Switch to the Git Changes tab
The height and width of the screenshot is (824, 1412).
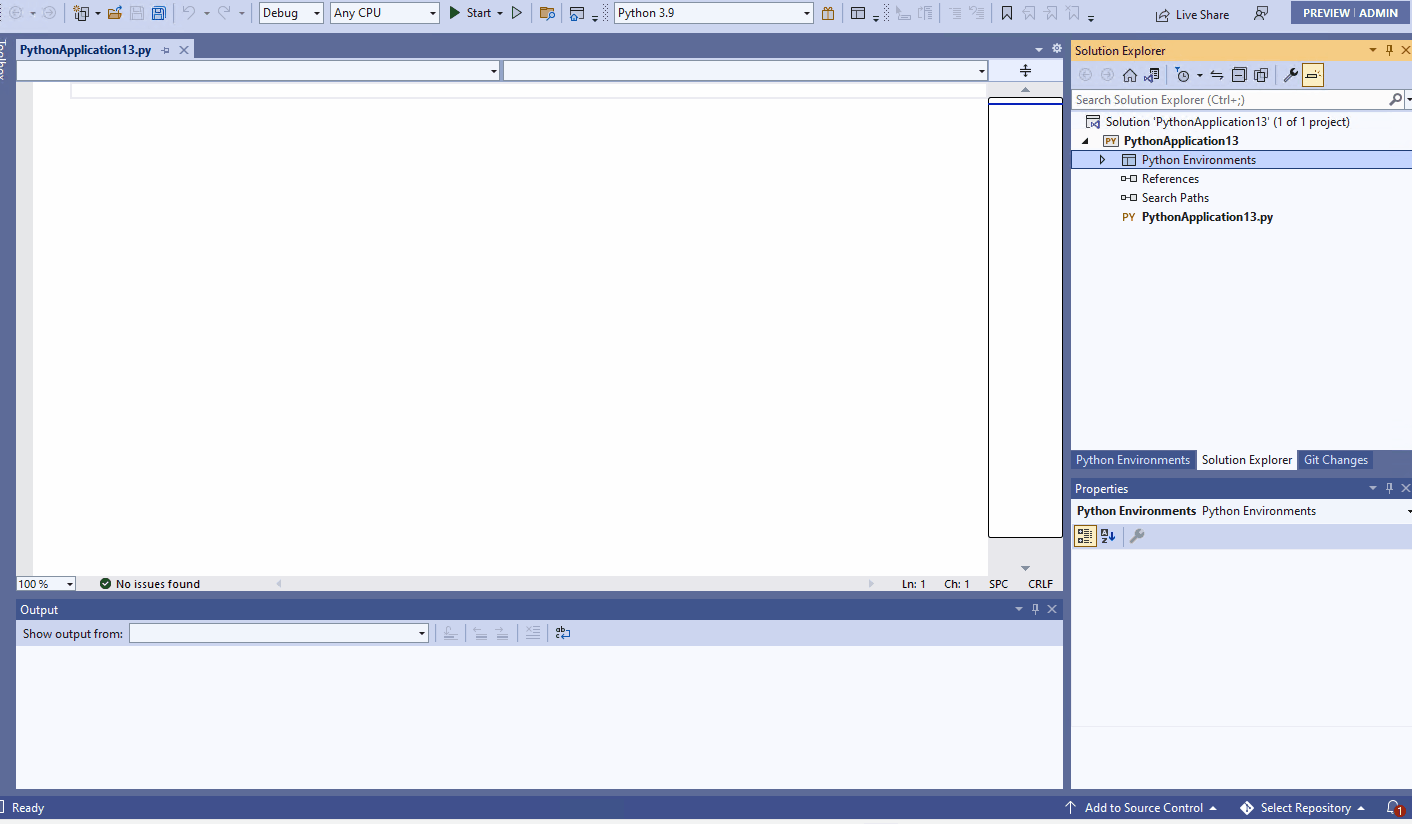tap(1335, 460)
